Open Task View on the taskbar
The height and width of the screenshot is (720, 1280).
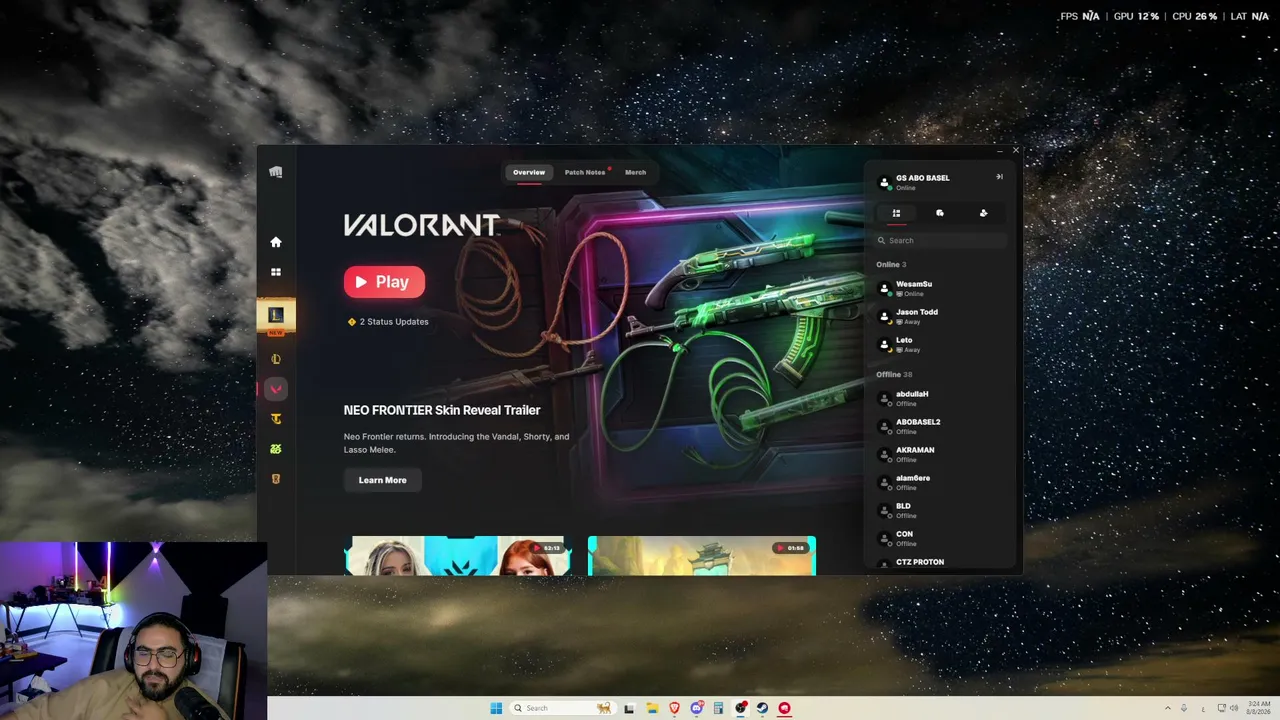tap(629, 708)
